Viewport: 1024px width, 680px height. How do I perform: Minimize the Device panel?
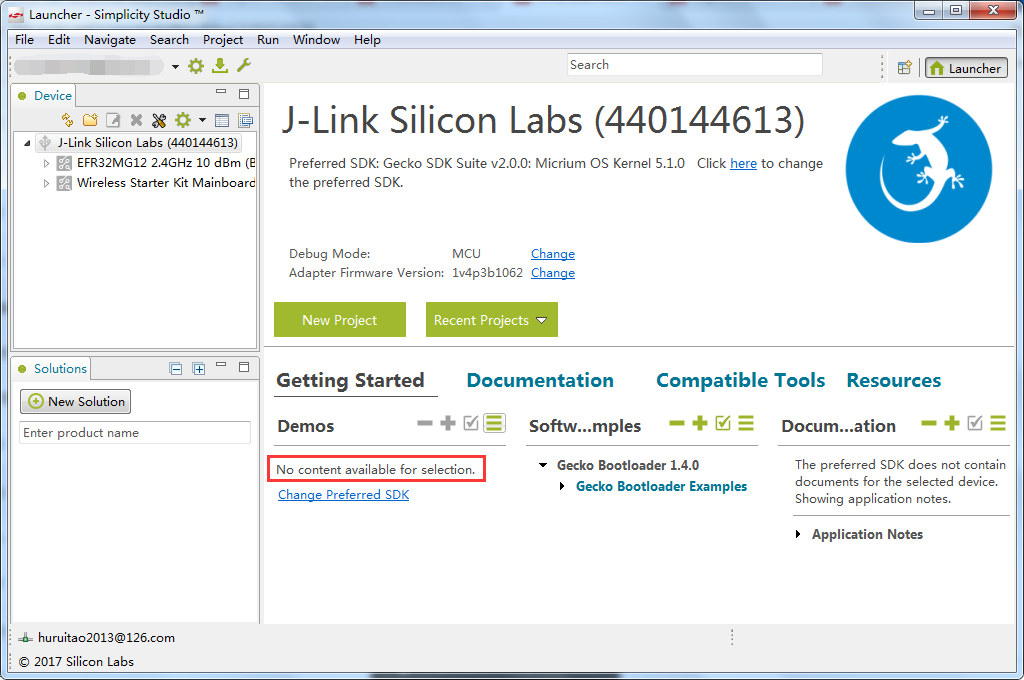point(221,92)
